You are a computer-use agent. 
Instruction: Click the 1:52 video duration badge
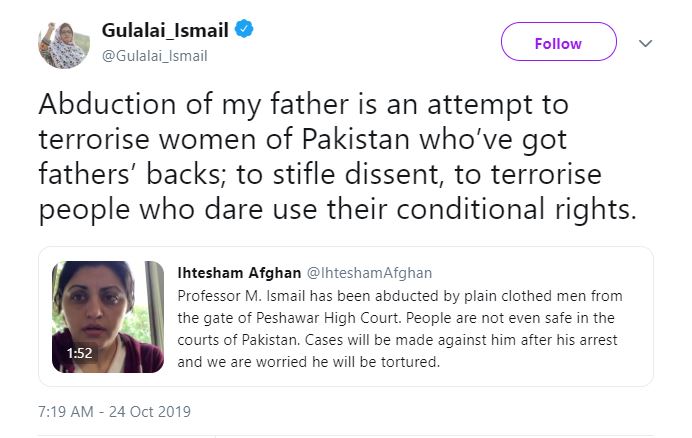tap(80, 353)
